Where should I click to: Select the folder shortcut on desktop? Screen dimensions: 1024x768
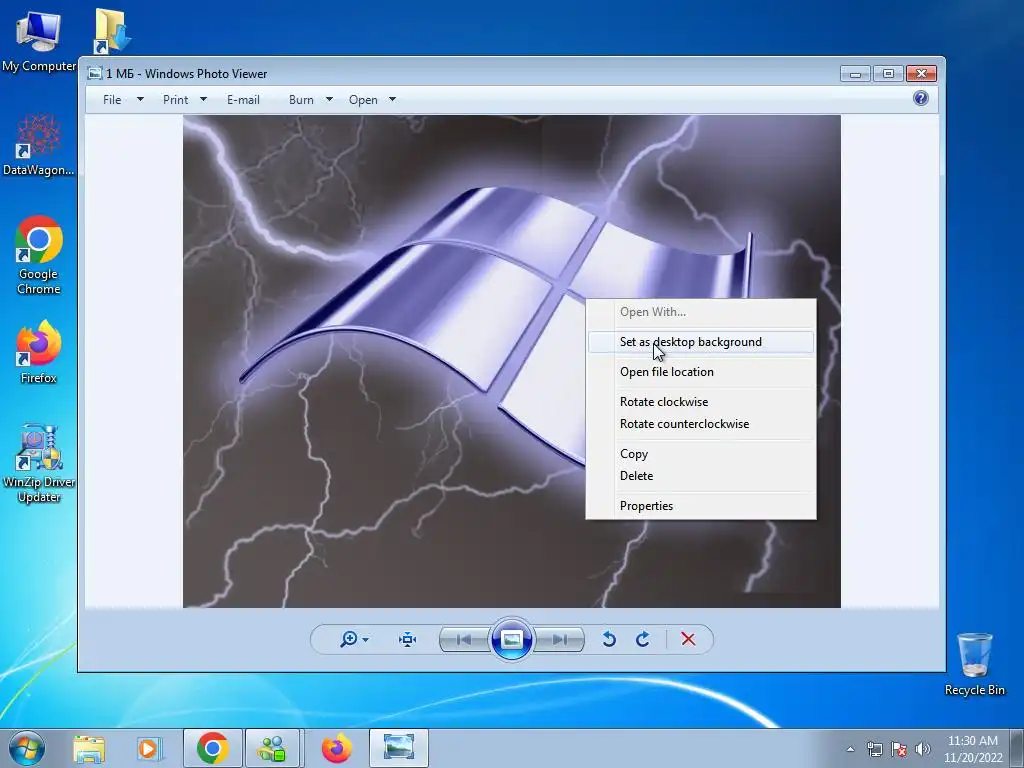pos(112,30)
